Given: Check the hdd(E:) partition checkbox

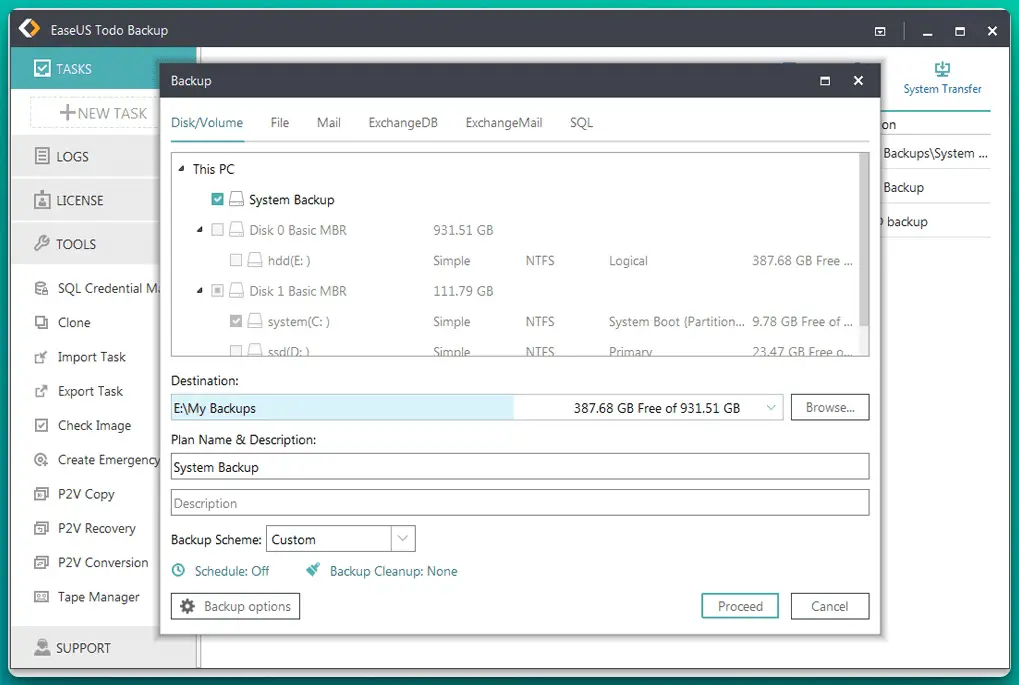Looking at the screenshot, I should [x=236, y=261].
